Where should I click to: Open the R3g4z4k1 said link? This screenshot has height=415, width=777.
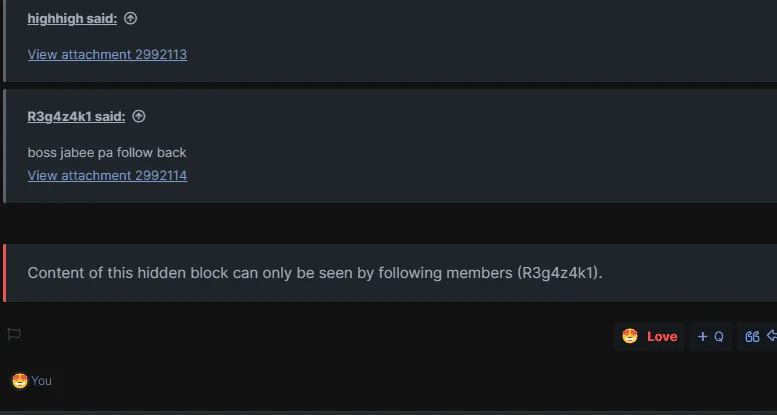pyautogui.click(x=76, y=117)
